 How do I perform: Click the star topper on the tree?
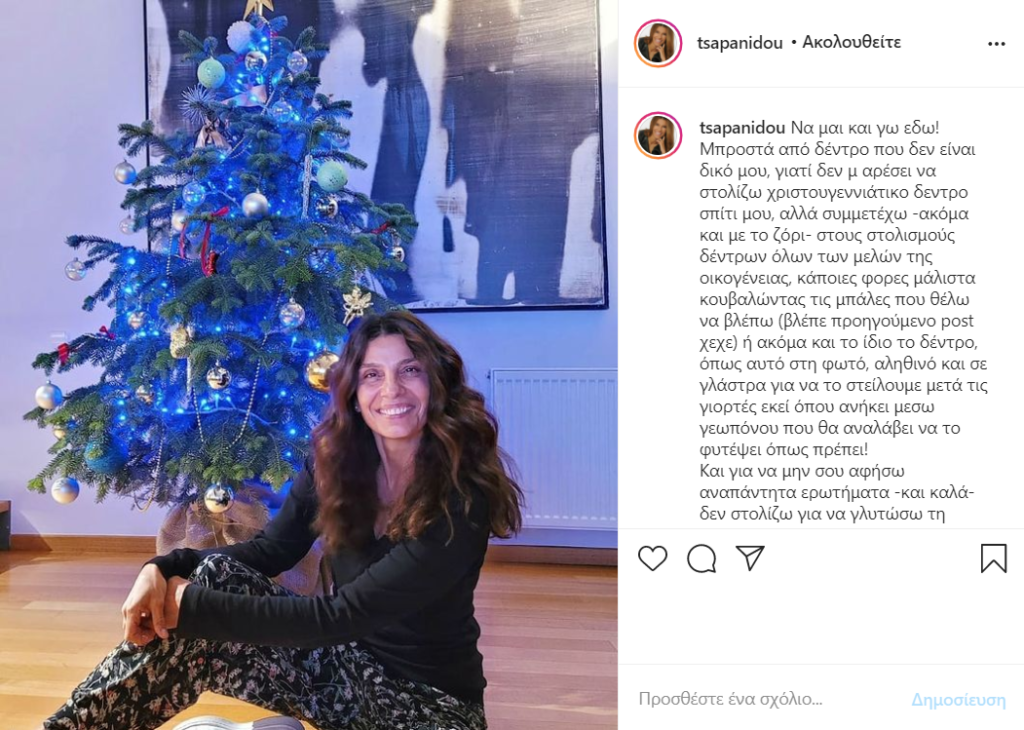pos(260,8)
